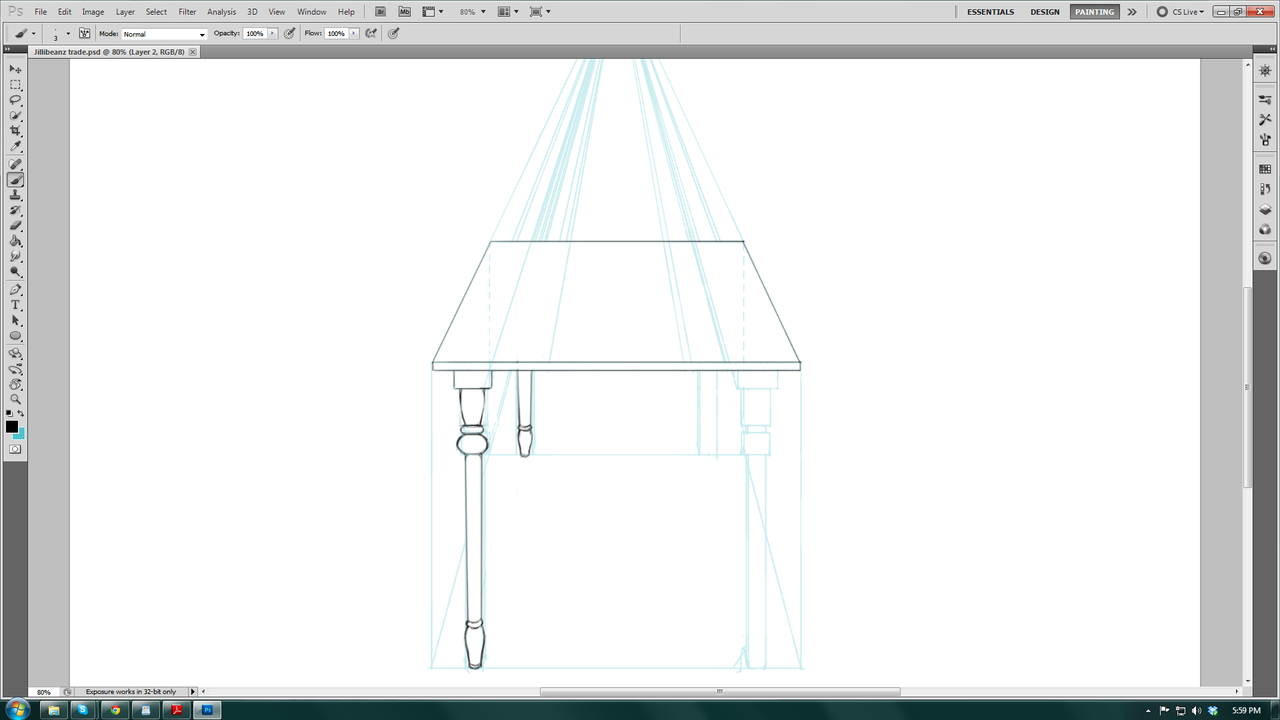Select the Eyedropper tool
1280x720 pixels.
click(16, 147)
